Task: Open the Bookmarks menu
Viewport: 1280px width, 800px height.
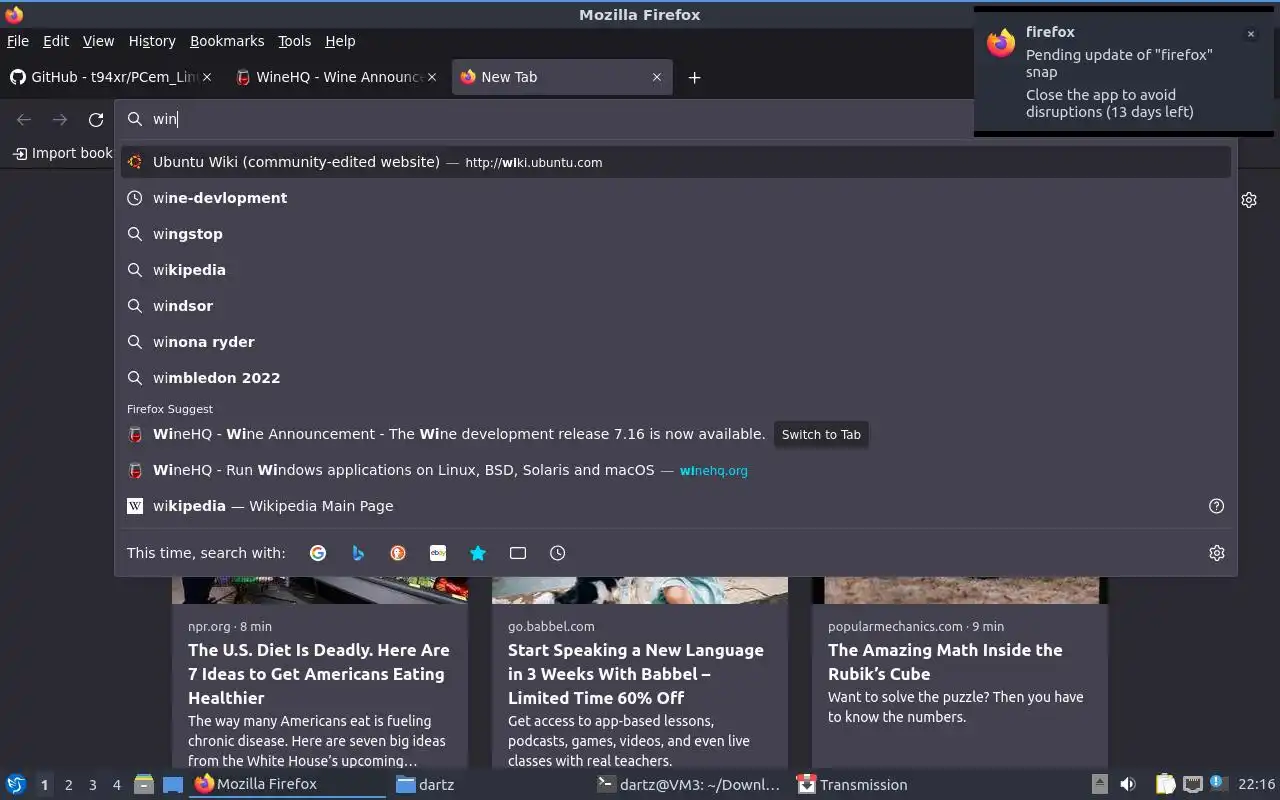Action: click(227, 41)
